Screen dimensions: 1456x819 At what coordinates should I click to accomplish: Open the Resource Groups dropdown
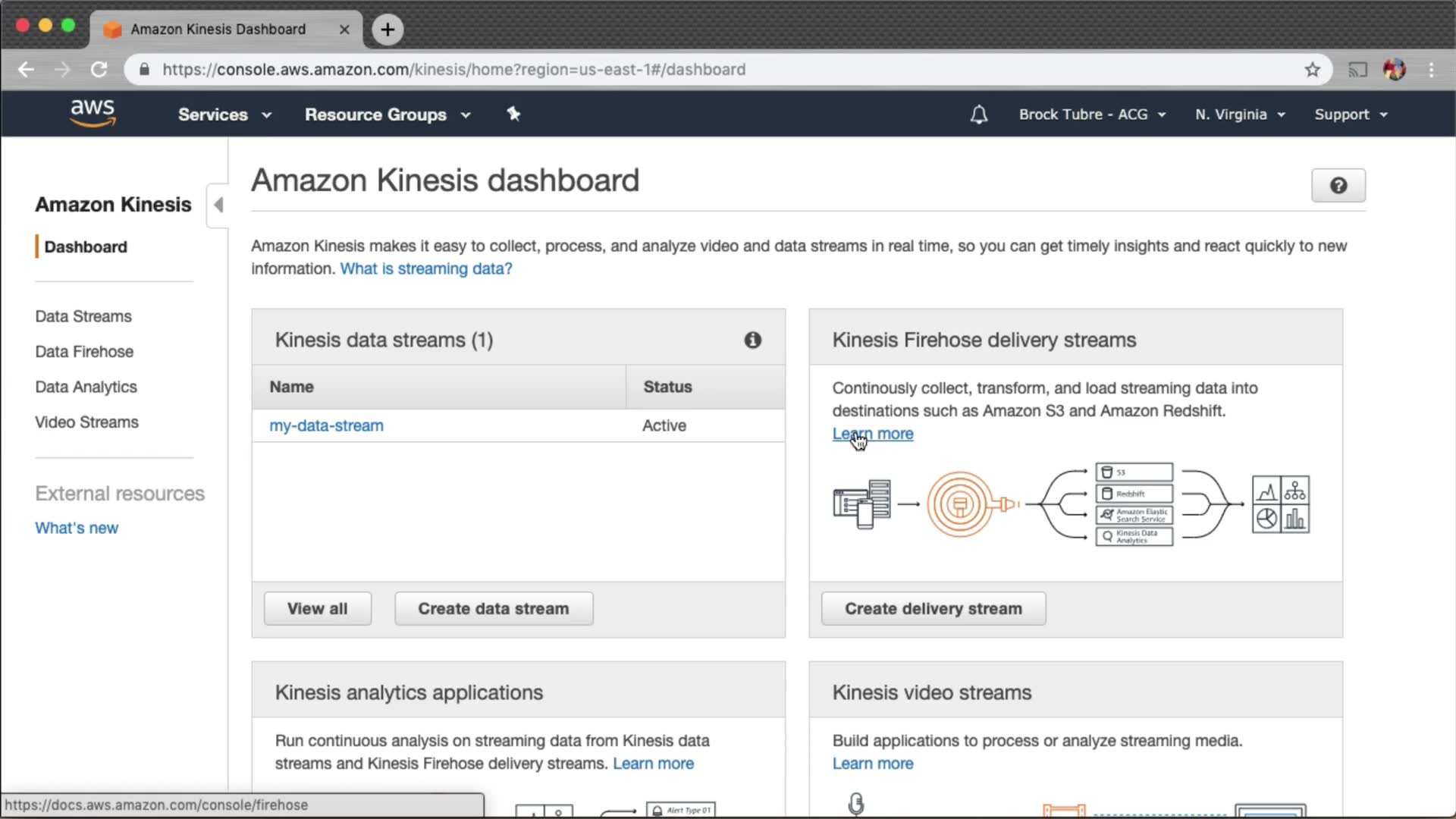point(388,115)
